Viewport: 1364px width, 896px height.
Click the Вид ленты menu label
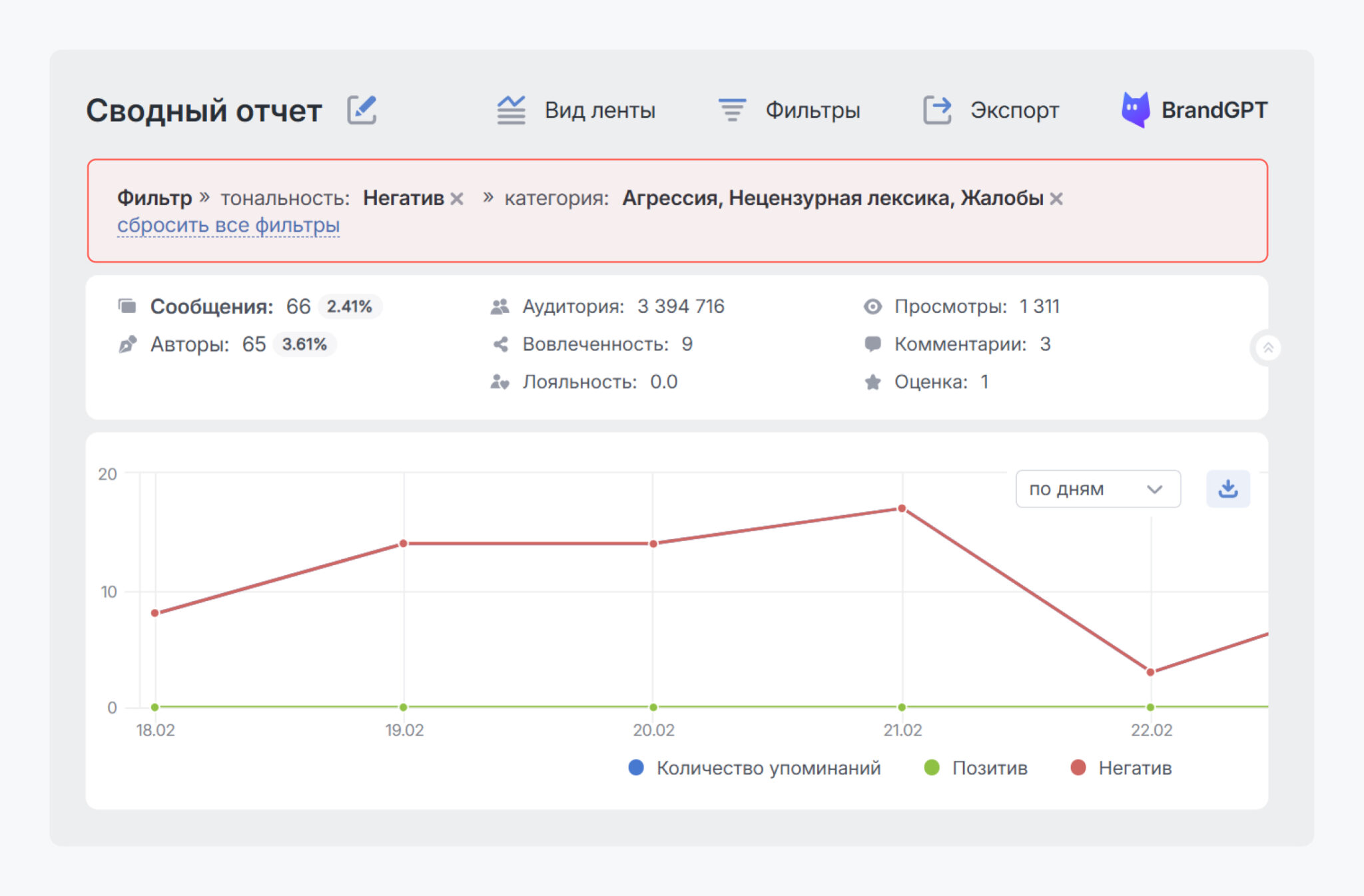click(x=600, y=110)
